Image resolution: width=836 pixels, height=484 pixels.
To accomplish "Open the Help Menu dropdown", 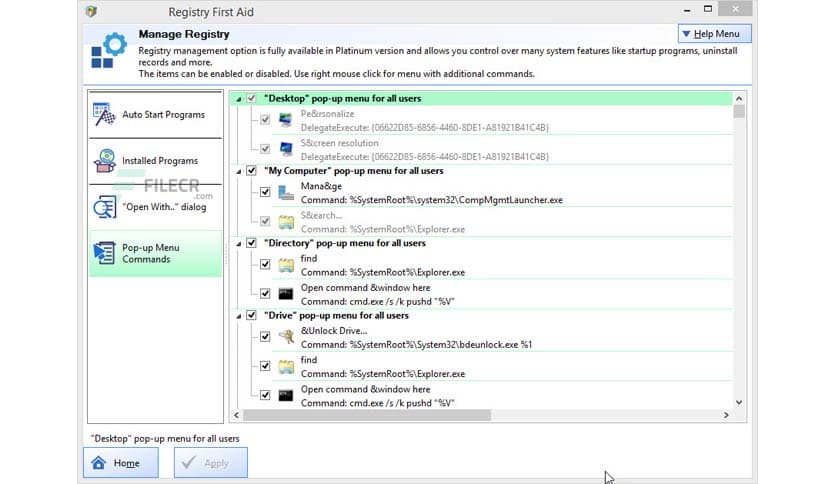I will tap(714, 34).
